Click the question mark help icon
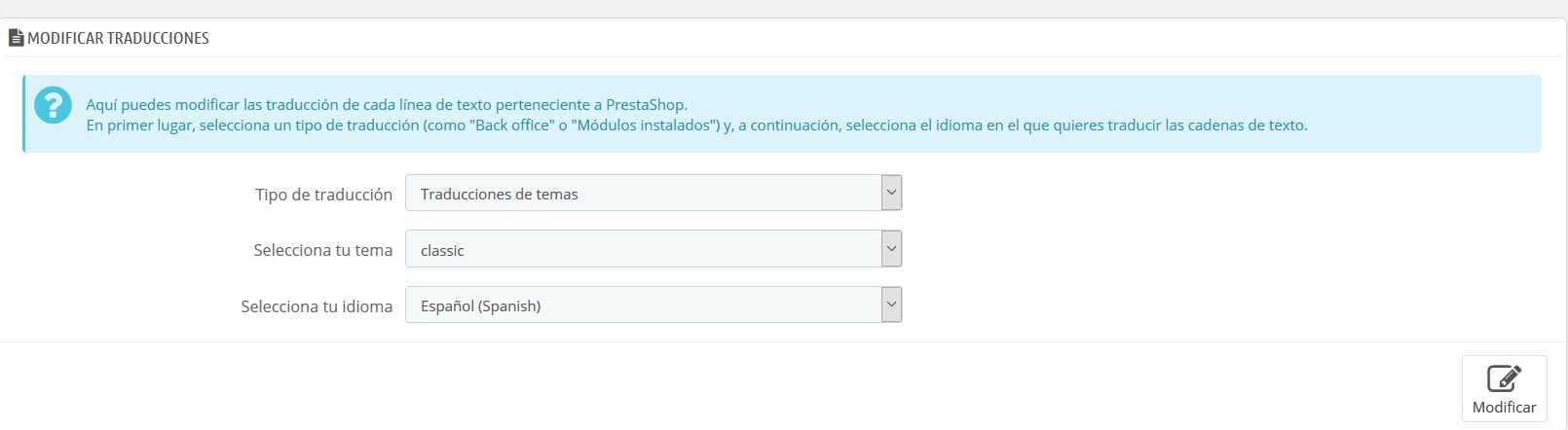Viewport: 1568px width, 430px height. [53, 105]
